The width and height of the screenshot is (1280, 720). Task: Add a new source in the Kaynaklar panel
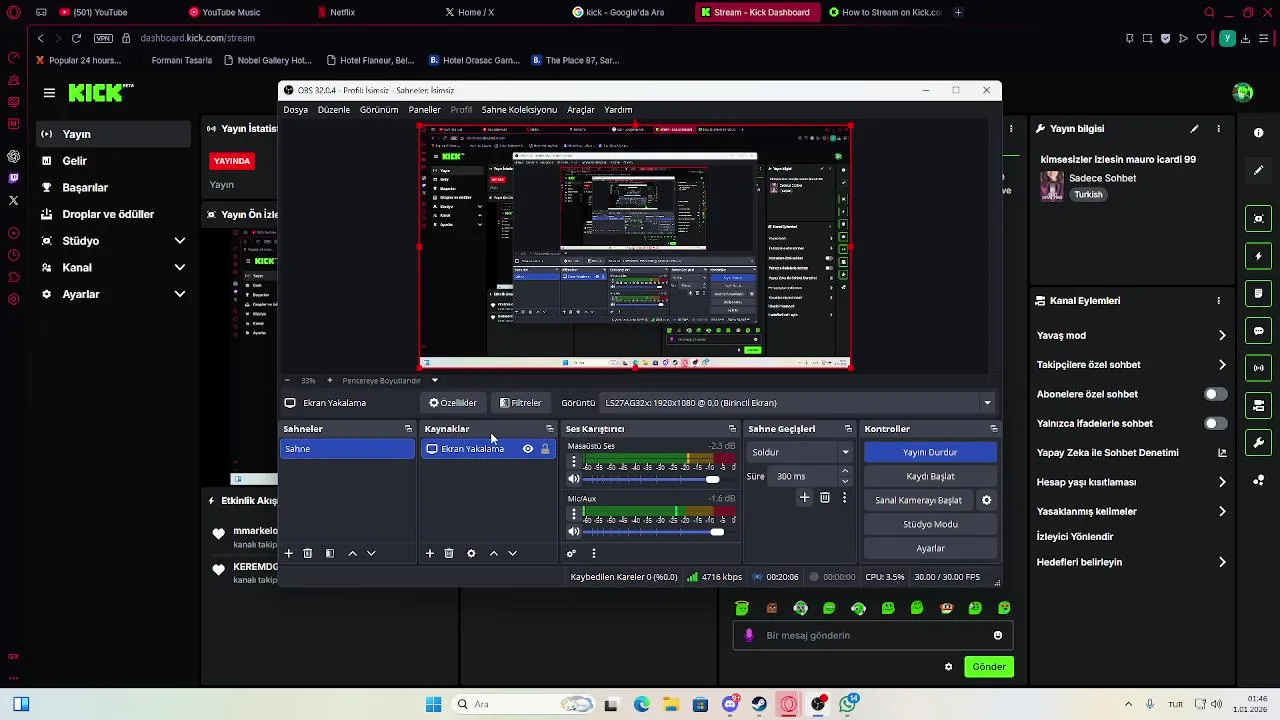pyautogui.click(x=430, y=553)
